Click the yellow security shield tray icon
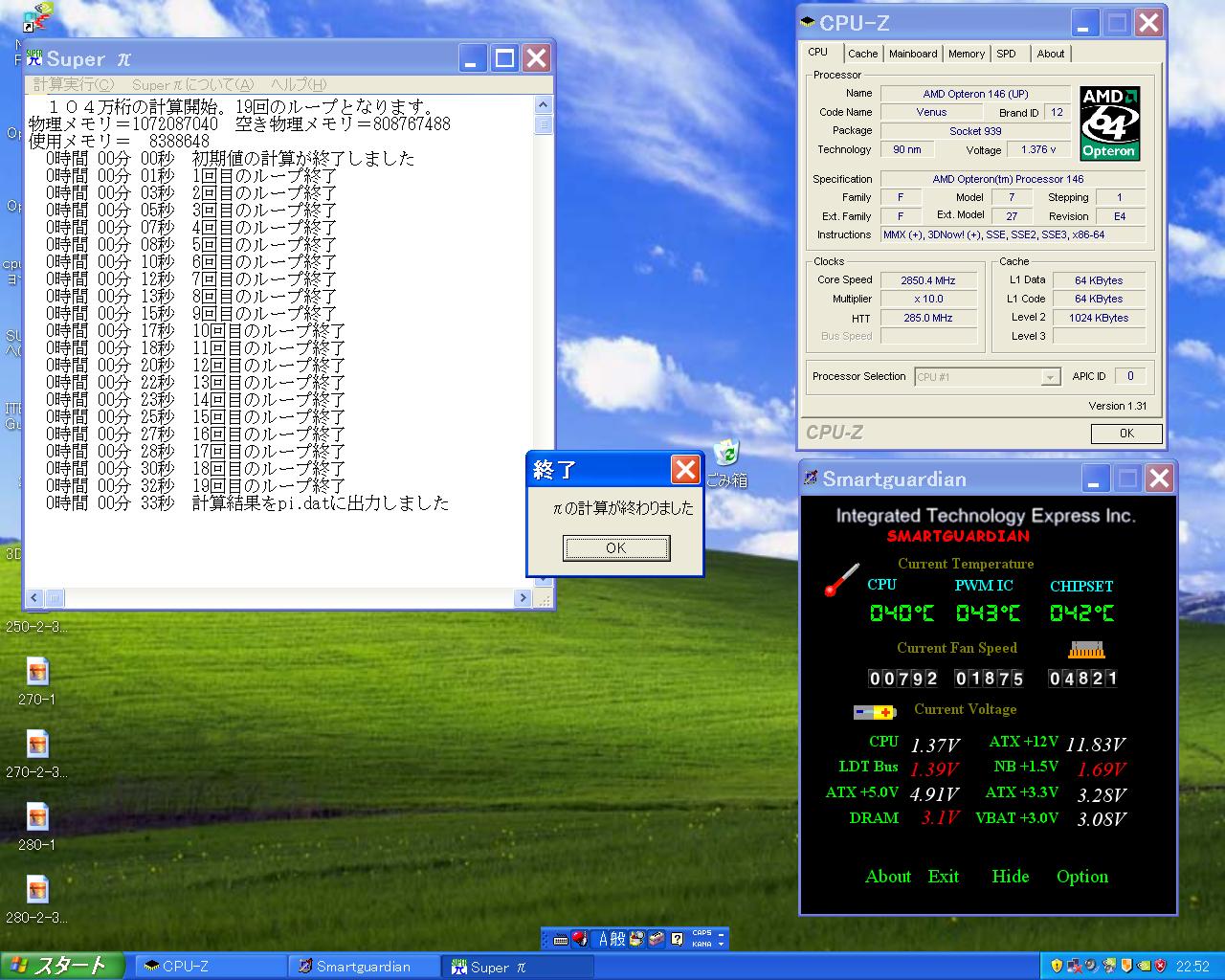Screen dimensions: 1225x980 pyautogui.click(x=1057, y=966)
